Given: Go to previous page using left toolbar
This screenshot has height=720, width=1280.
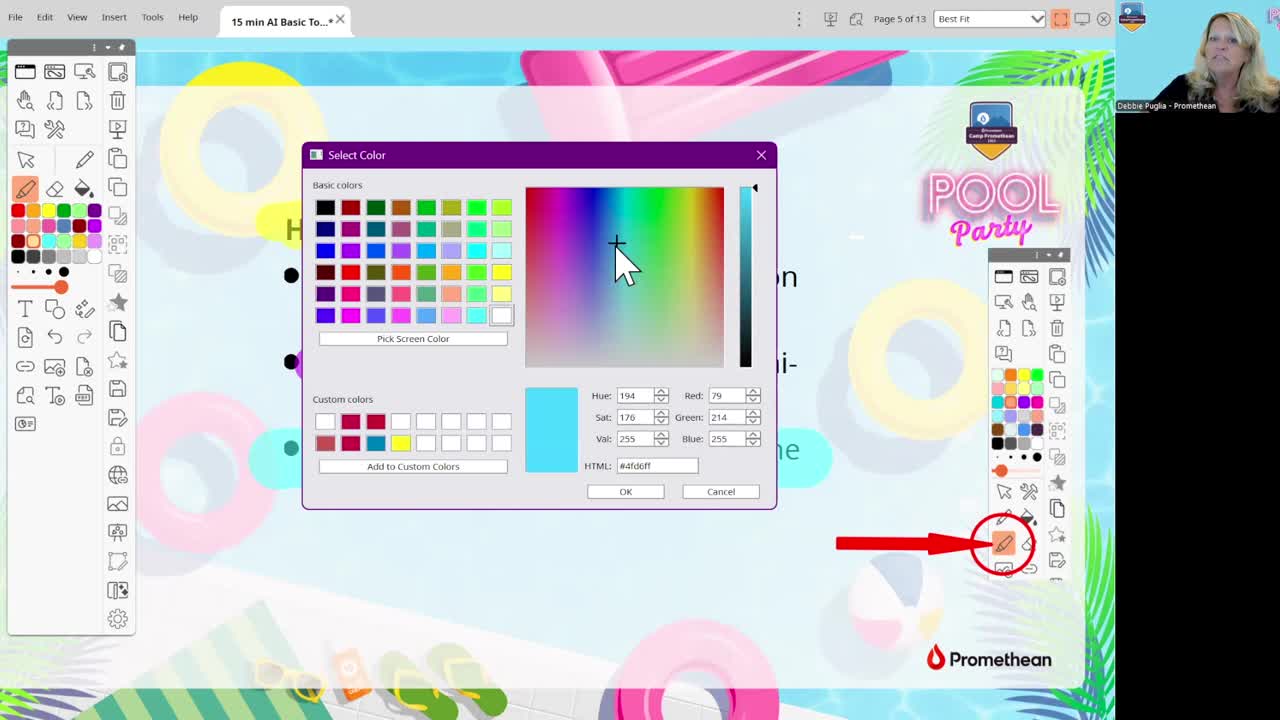Looking at the screenshot, I should (x=55, y=101).
